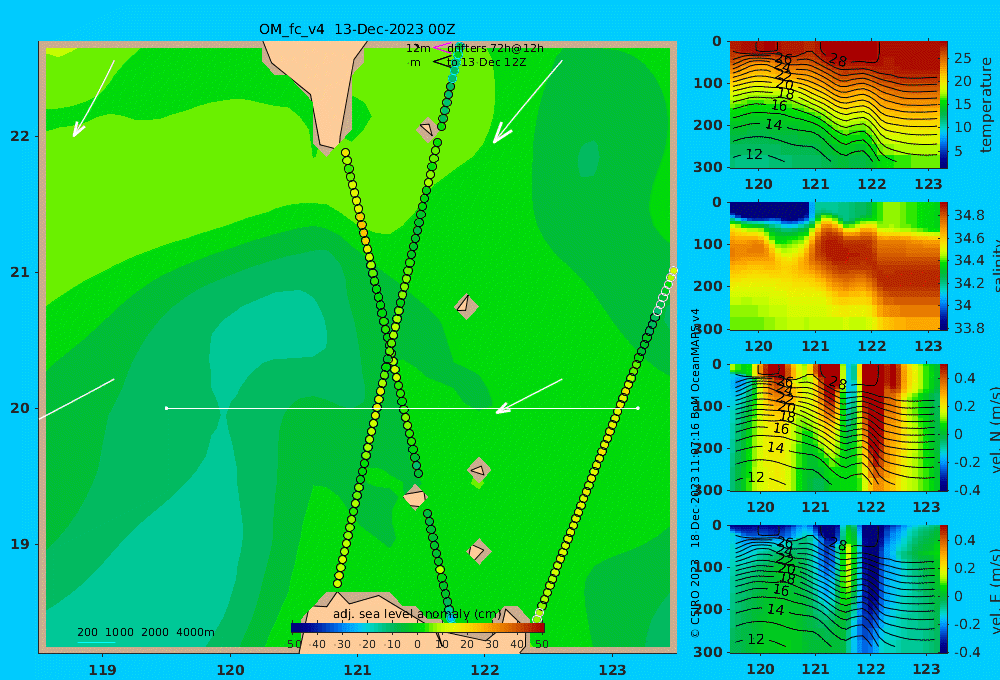Viewport: 1000px width, 680px height.
Task: Click the 'to 13 Dec 12Z' legend text
Action: 487,63
